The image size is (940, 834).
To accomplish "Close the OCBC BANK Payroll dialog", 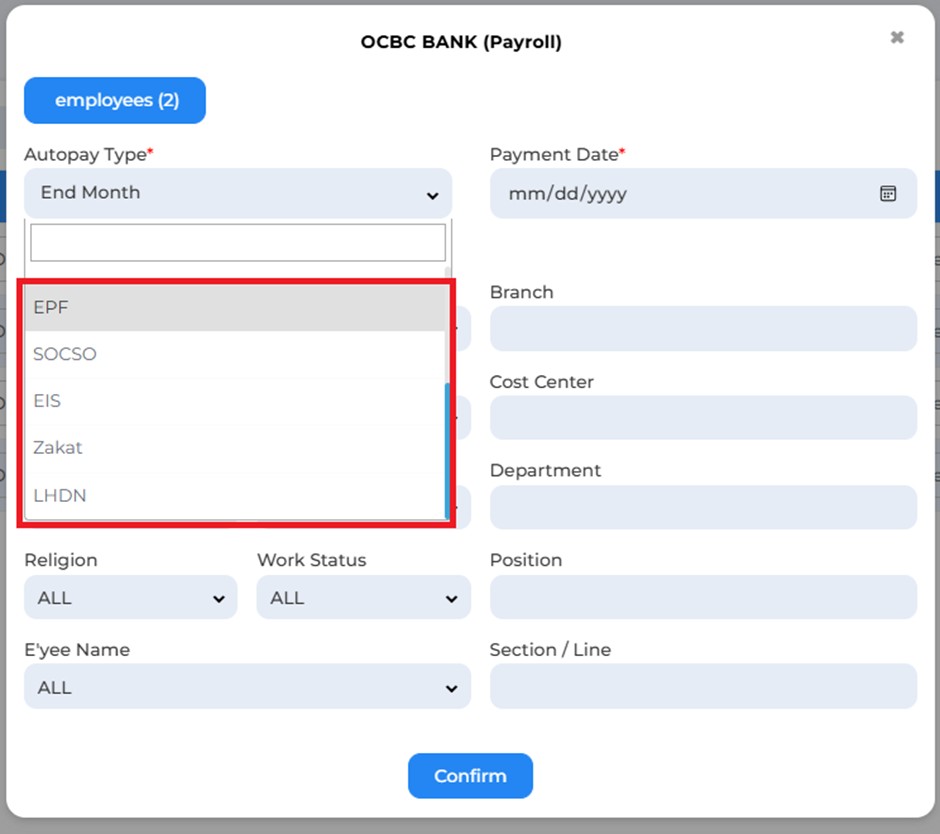I will pyautogui.click(x=897, y=37).
